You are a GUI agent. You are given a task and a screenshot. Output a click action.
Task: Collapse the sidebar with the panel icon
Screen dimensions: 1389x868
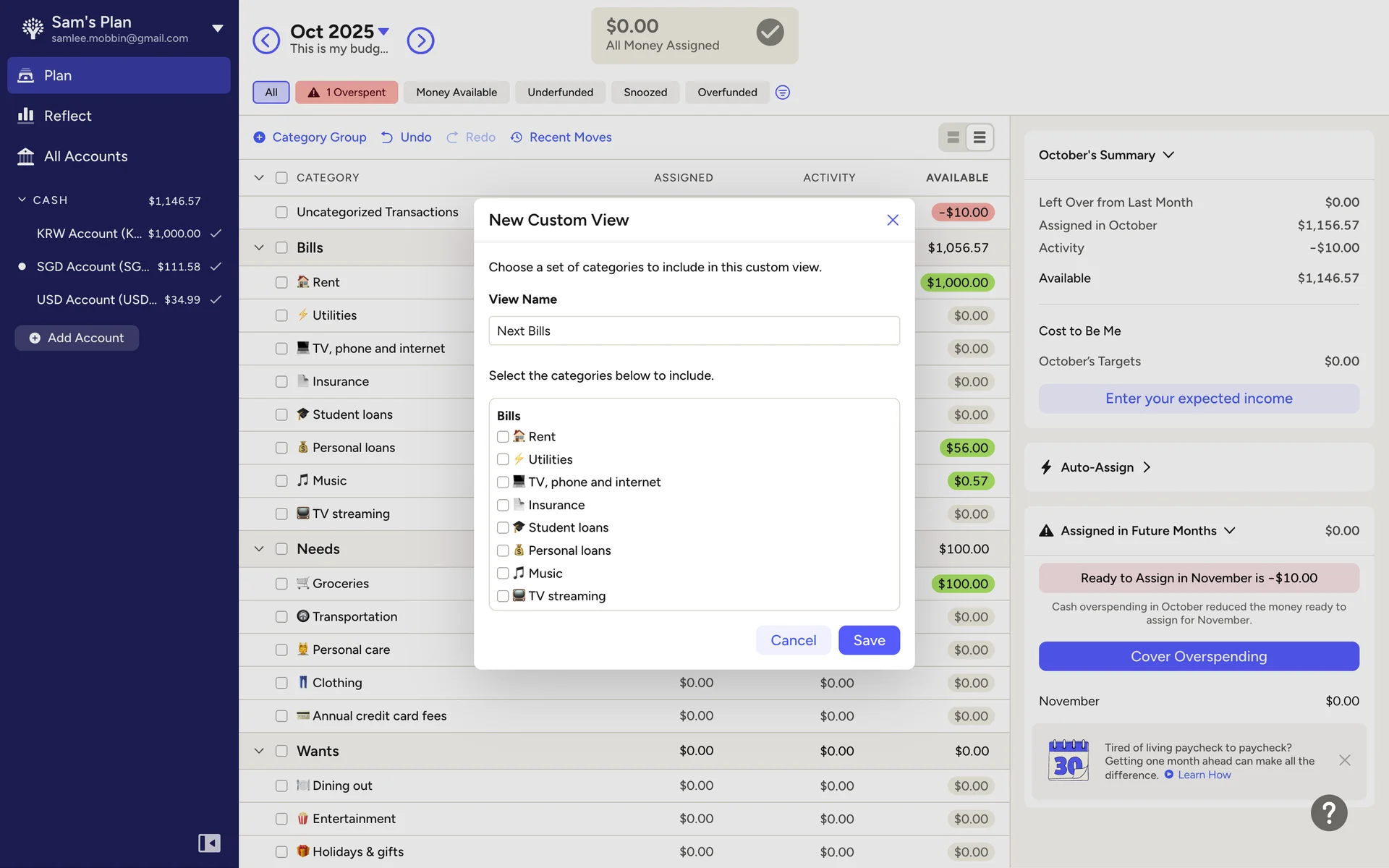pyautogui.click(x=209, y=843)
